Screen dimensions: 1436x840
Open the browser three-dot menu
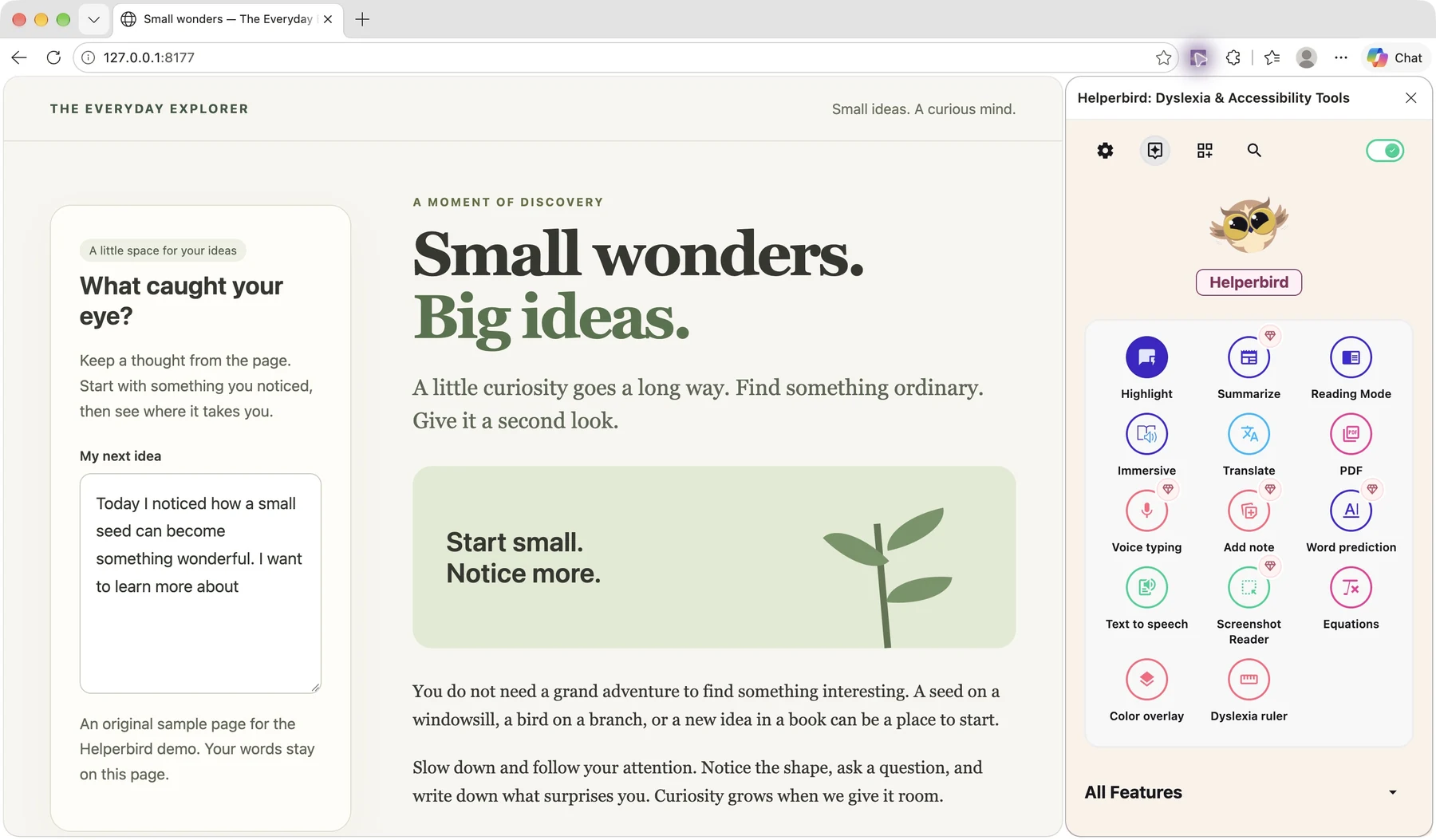point(1341,57)
